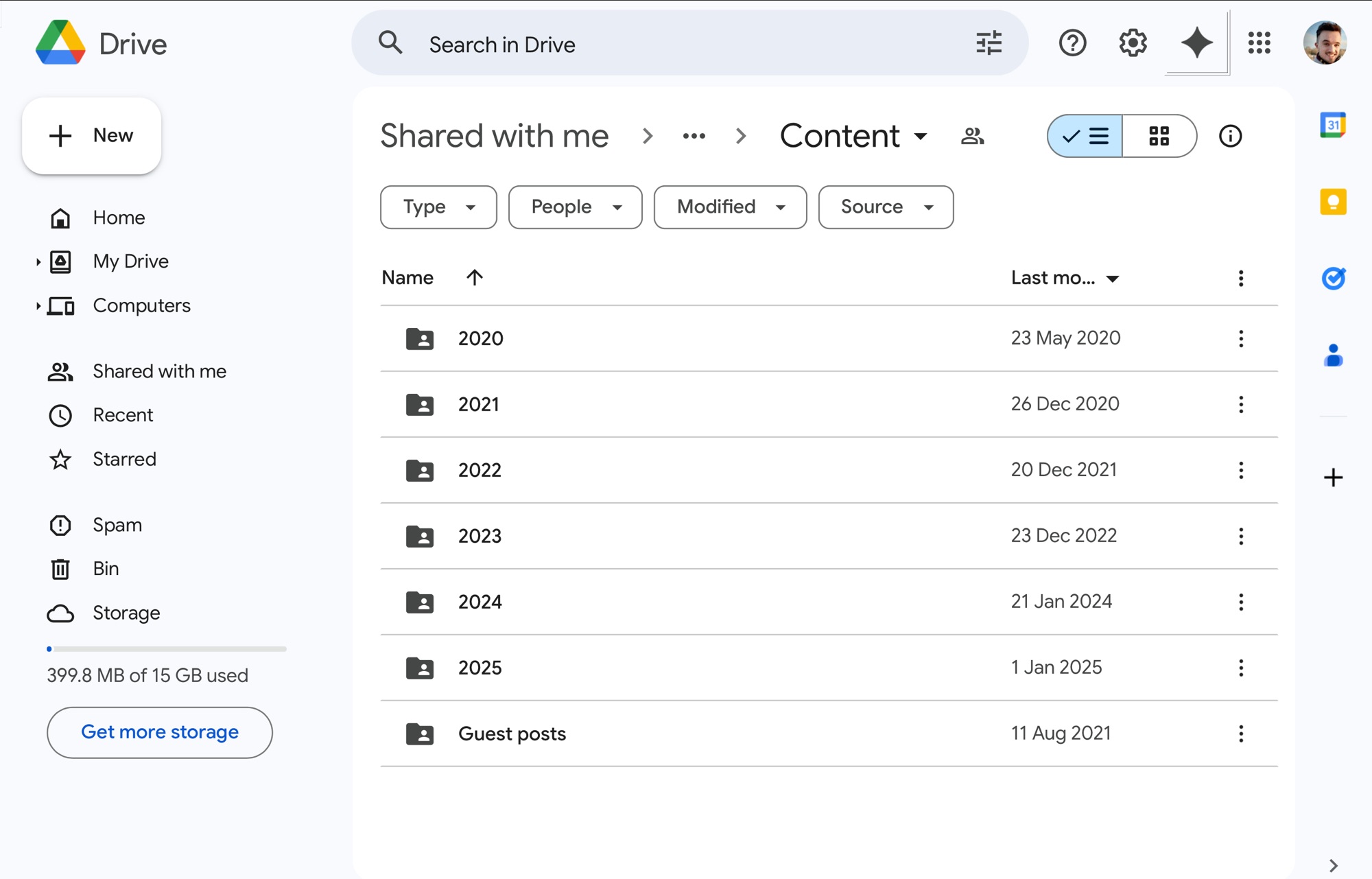1372x879 pixels.
Task: Open Drive settings gear
Action: pos(1133,43)
